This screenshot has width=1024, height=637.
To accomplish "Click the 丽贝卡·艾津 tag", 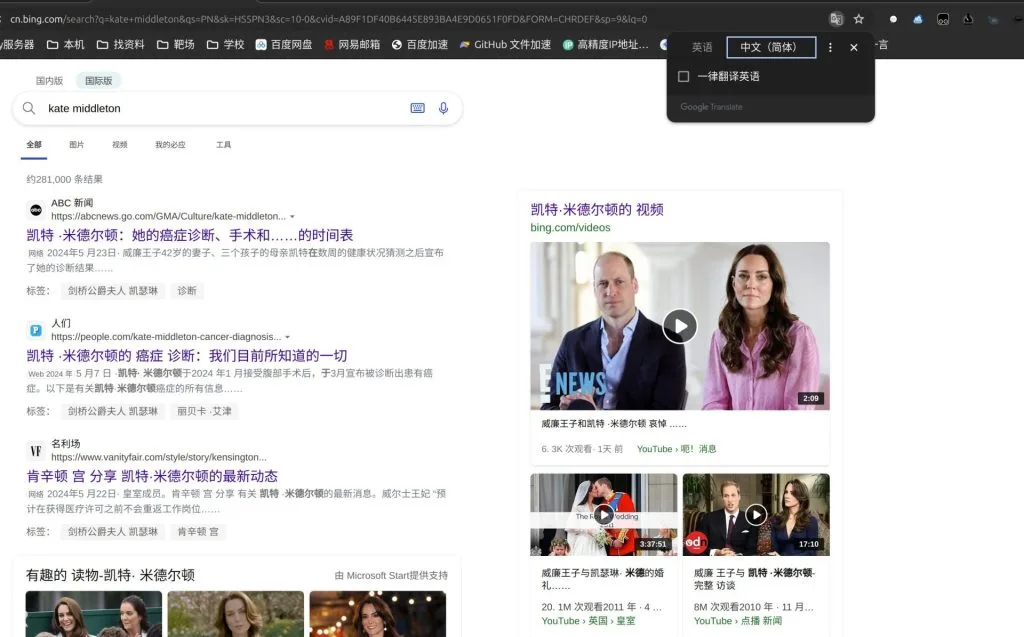I will coord(204,411).
